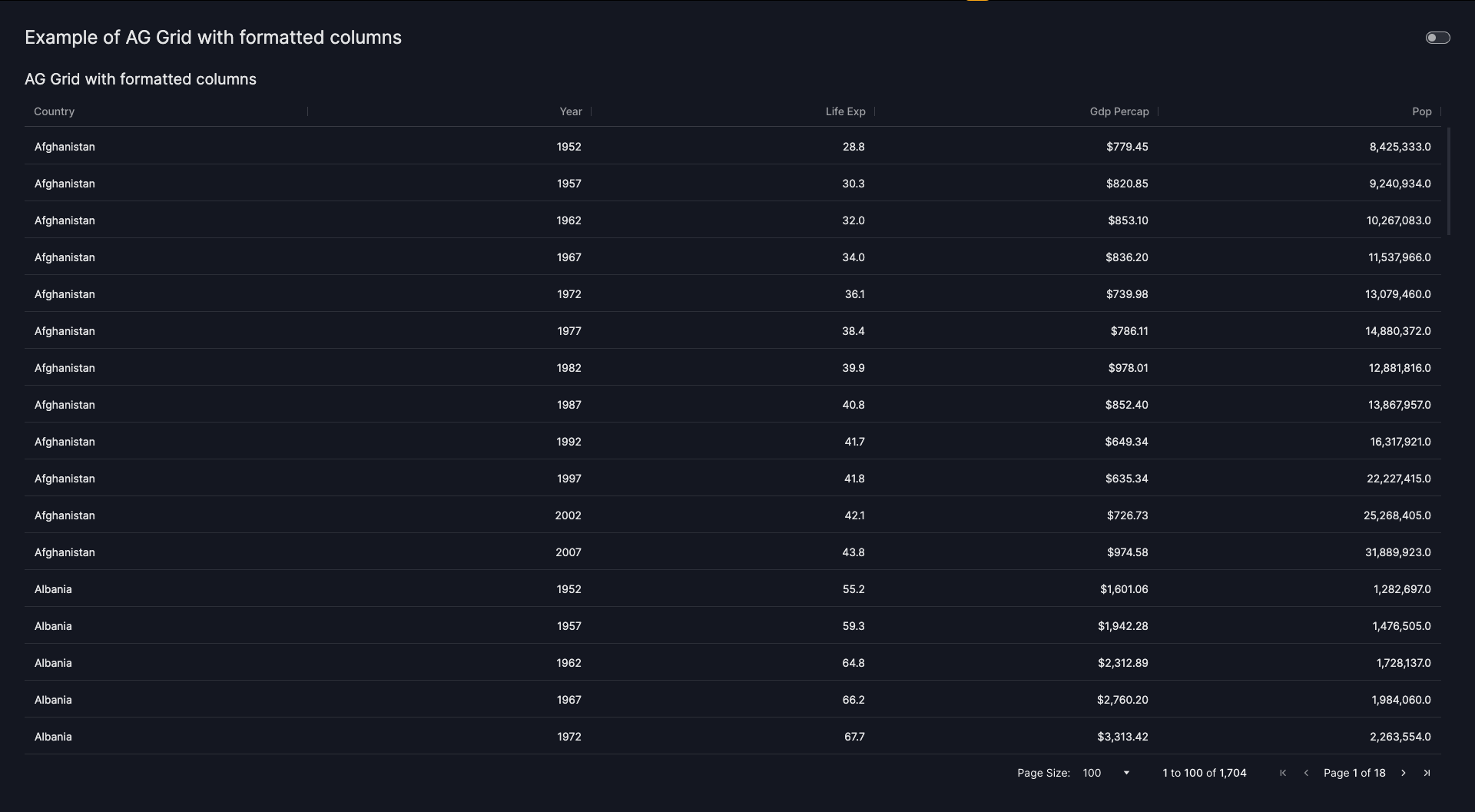Click the 31,889,923.0 population cell
1475x812 pixels.
pyautogui.click(x=1397, y=552)
